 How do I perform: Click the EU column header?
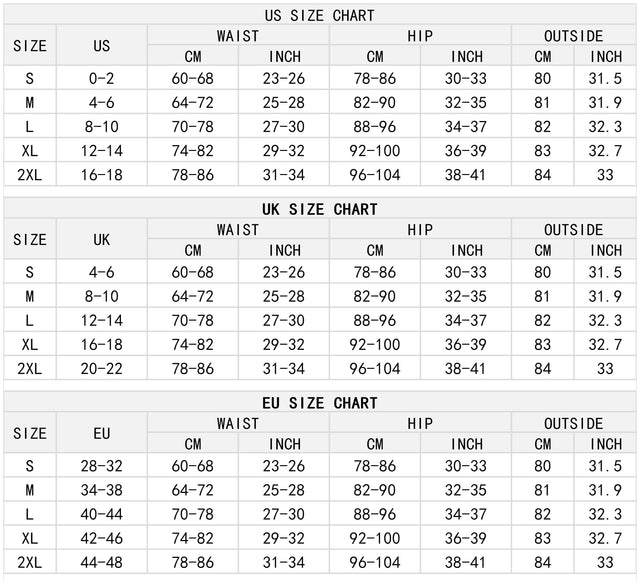[x=102, y=433]
